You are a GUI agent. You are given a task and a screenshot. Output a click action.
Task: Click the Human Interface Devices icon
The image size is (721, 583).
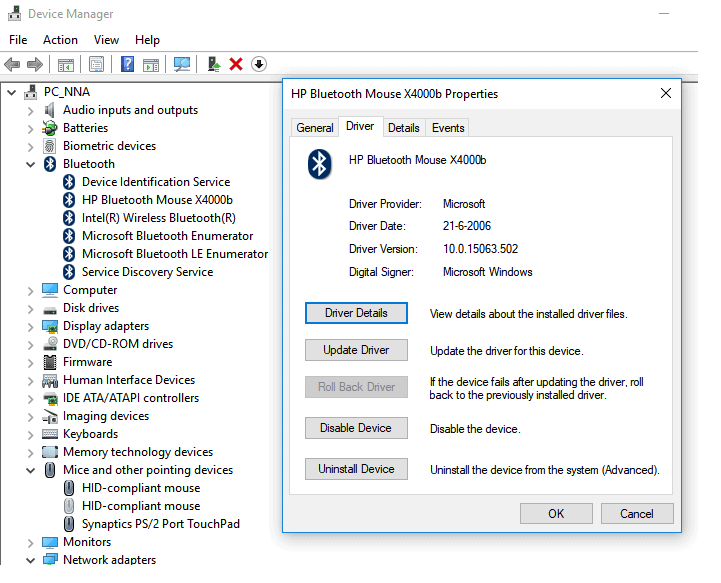pos(50,380)
